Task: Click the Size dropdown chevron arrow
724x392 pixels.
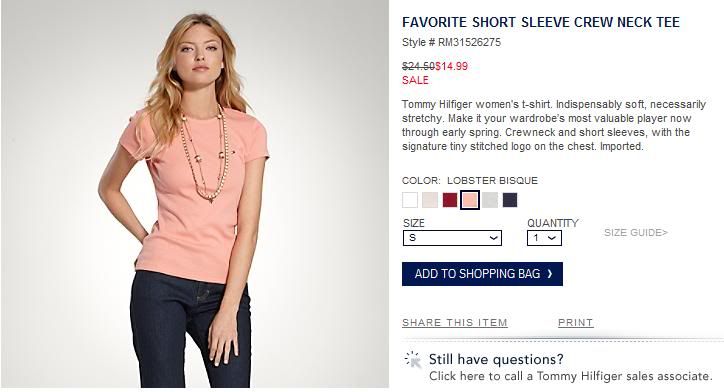Action: [494, 238]
